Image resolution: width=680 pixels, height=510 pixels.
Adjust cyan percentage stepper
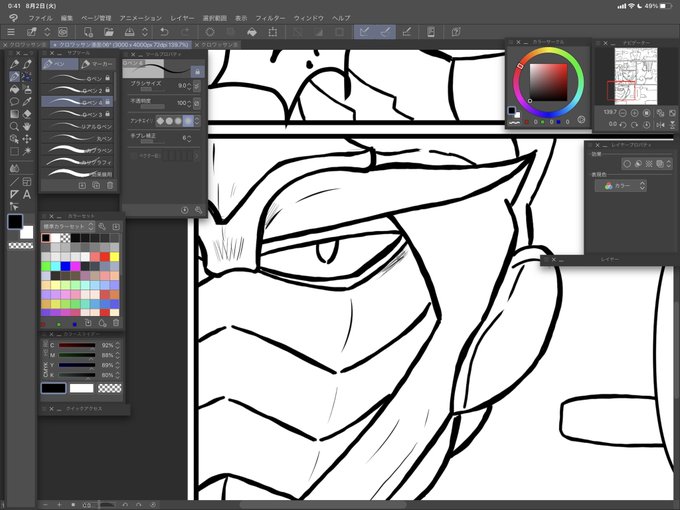tap(117, 345)
